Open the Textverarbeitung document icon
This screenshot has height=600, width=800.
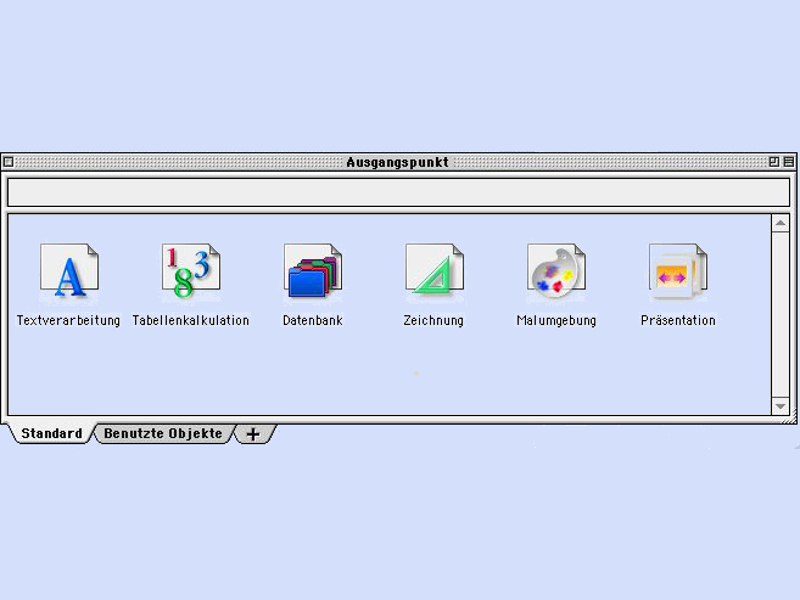pos(68,272)
